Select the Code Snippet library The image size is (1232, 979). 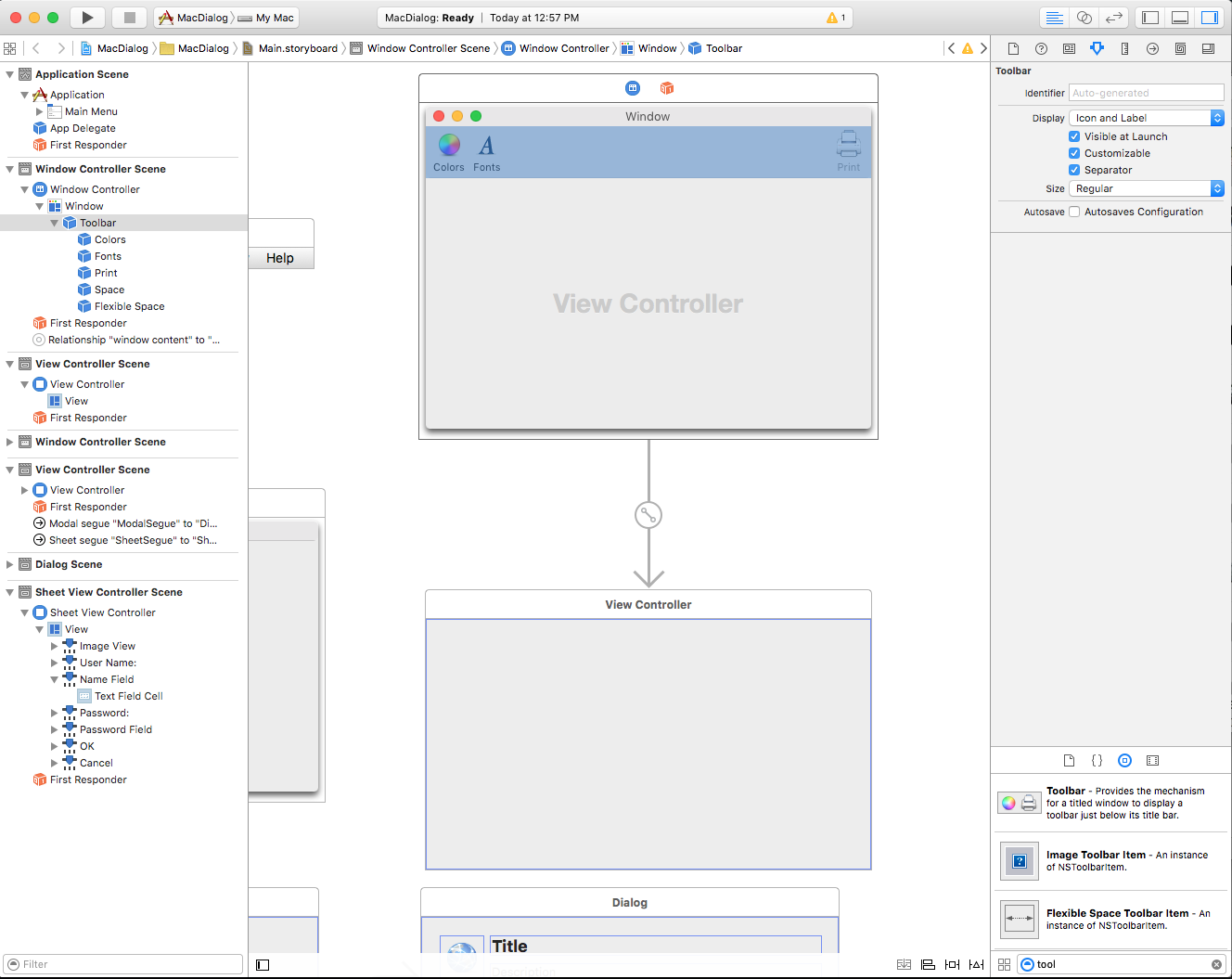click(x=1097, y=760)
